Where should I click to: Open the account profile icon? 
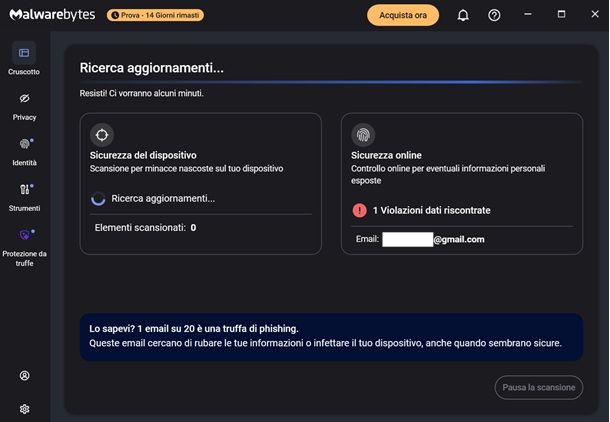point(25,375)
